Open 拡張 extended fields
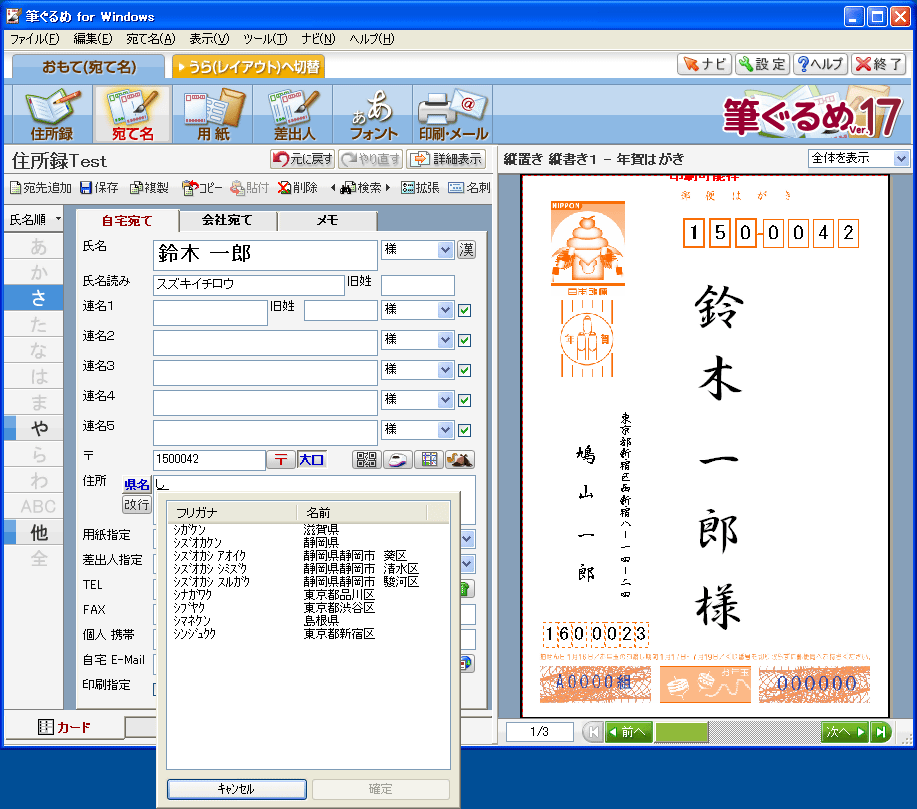 click(420, 188)
